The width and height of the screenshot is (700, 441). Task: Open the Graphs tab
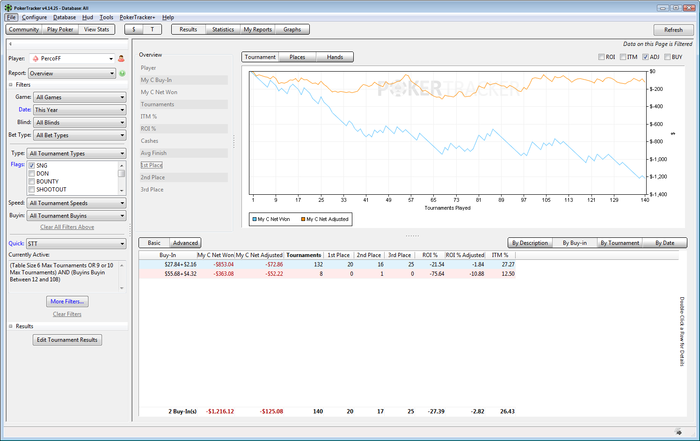click(x=292, y=29)
